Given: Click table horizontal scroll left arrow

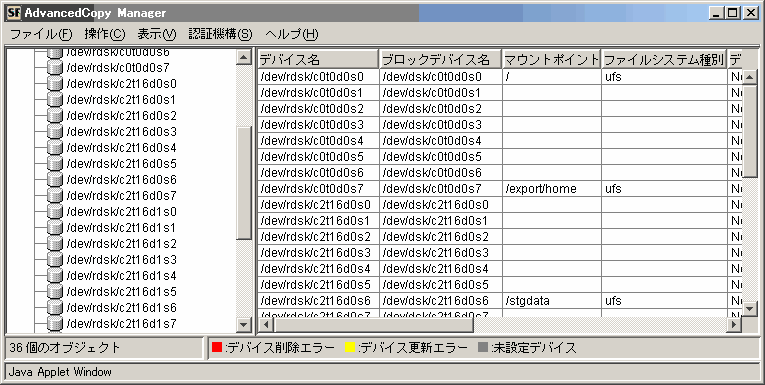Looking at the screenshot, I should click(x=266, y=324).
